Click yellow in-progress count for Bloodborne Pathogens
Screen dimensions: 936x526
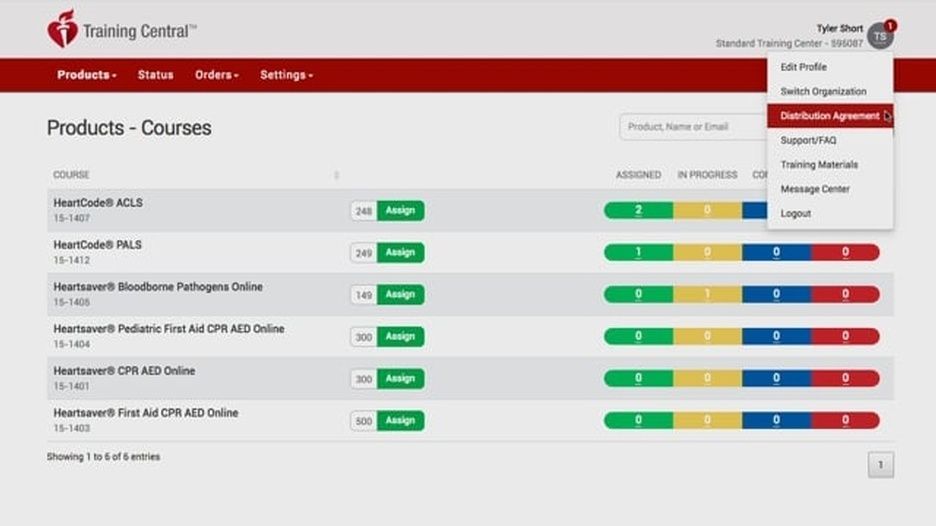707,294
